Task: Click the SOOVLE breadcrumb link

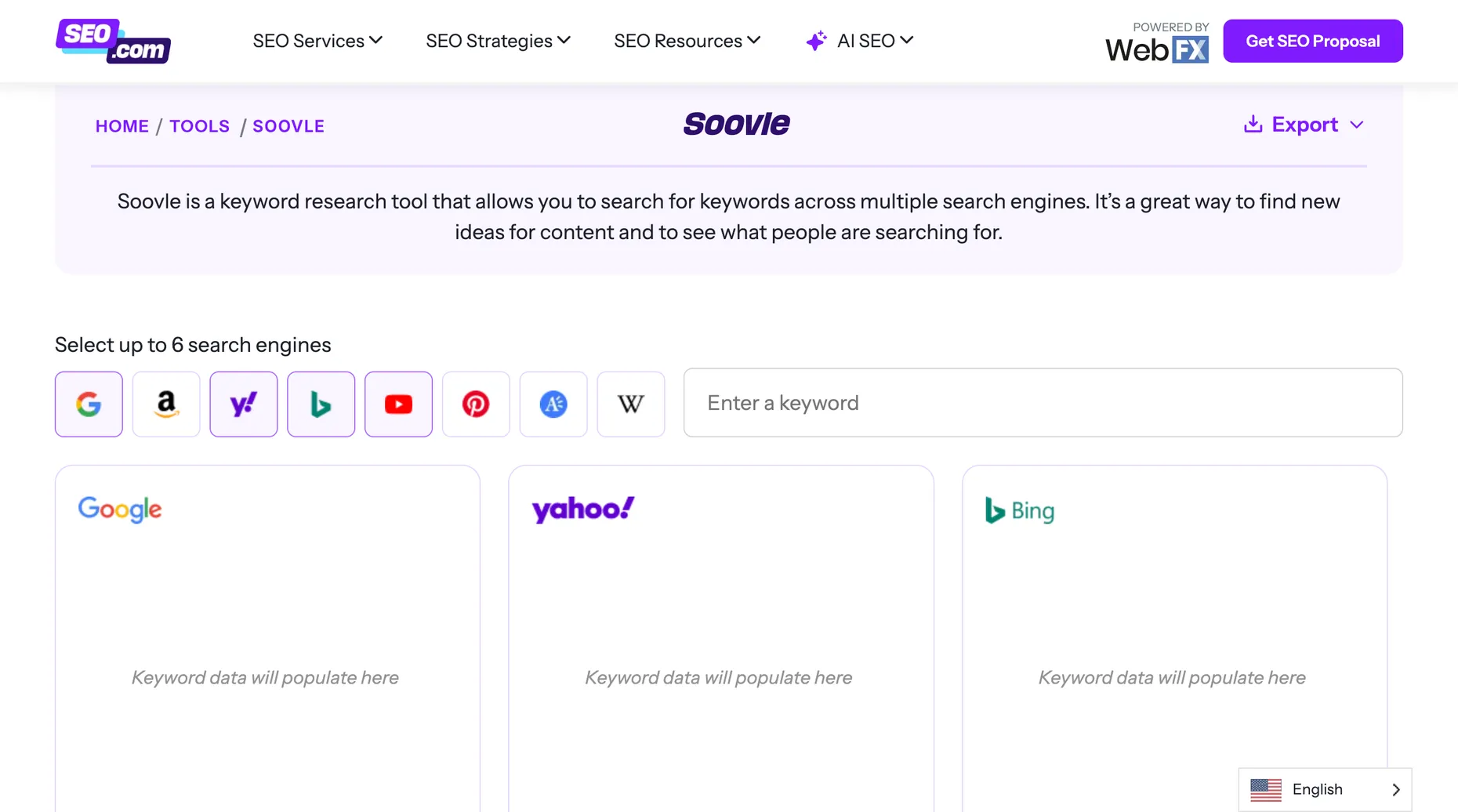Action: [x=288, y=126]
